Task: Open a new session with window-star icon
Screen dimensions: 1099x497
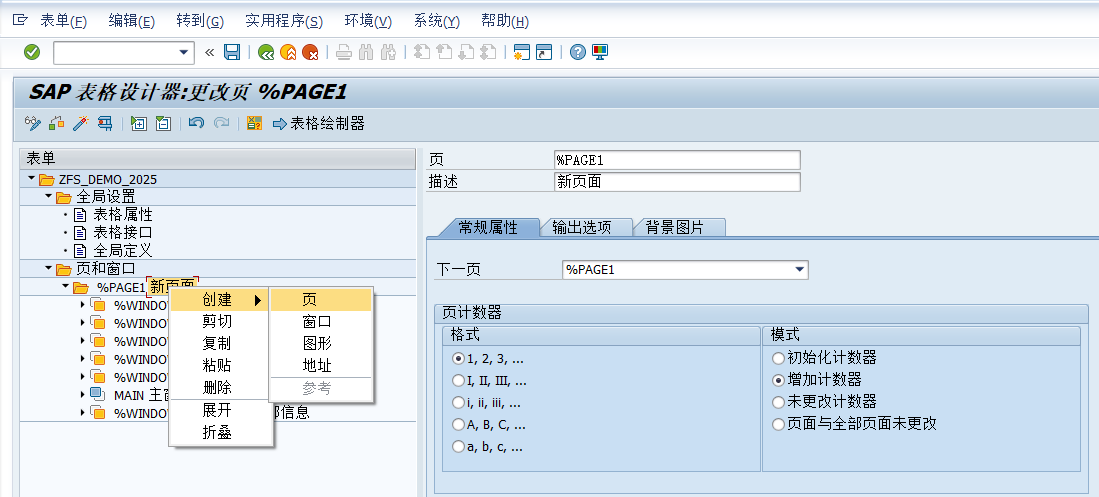Action: [521, 52]
